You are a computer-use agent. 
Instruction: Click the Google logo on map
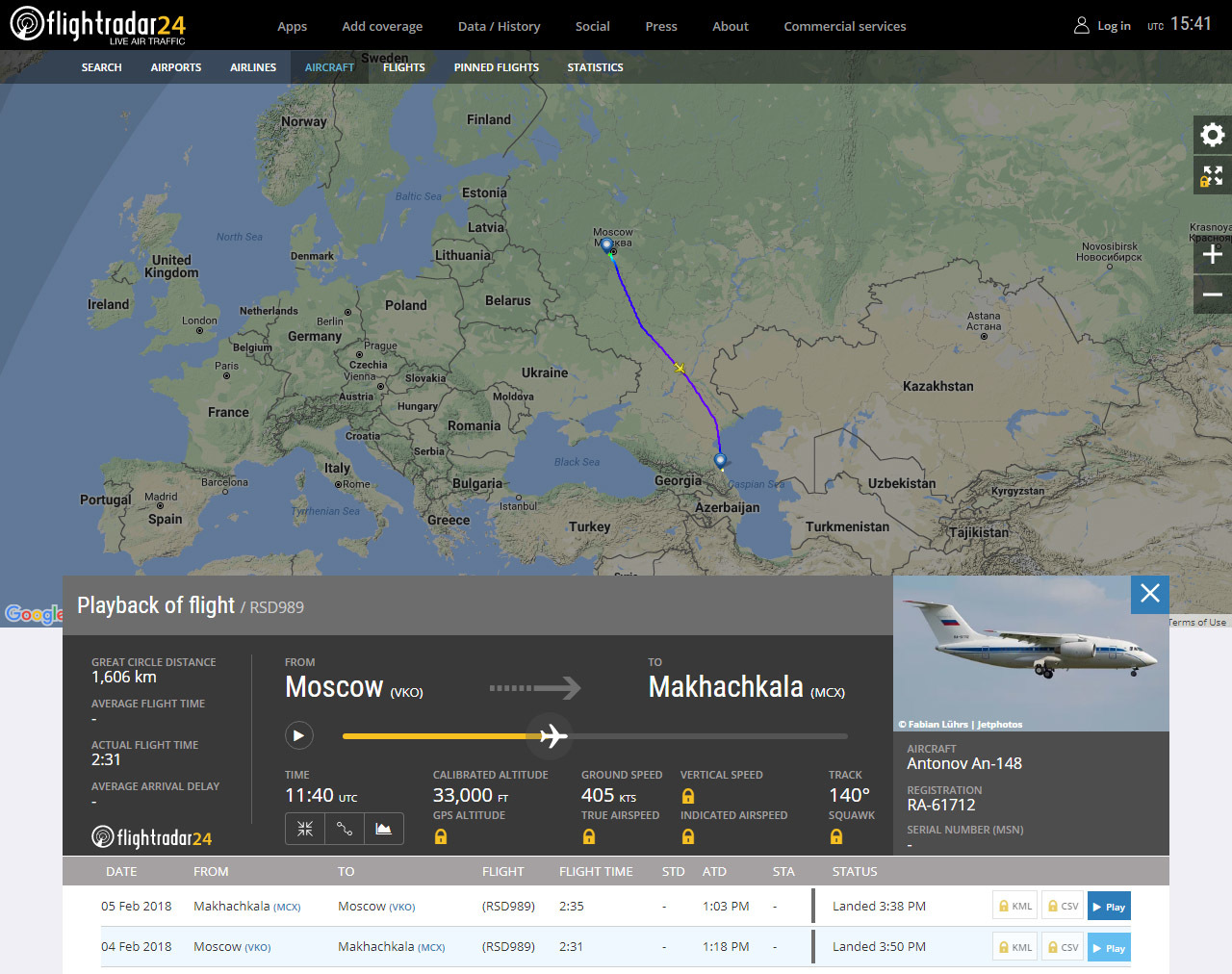point(33,614)
